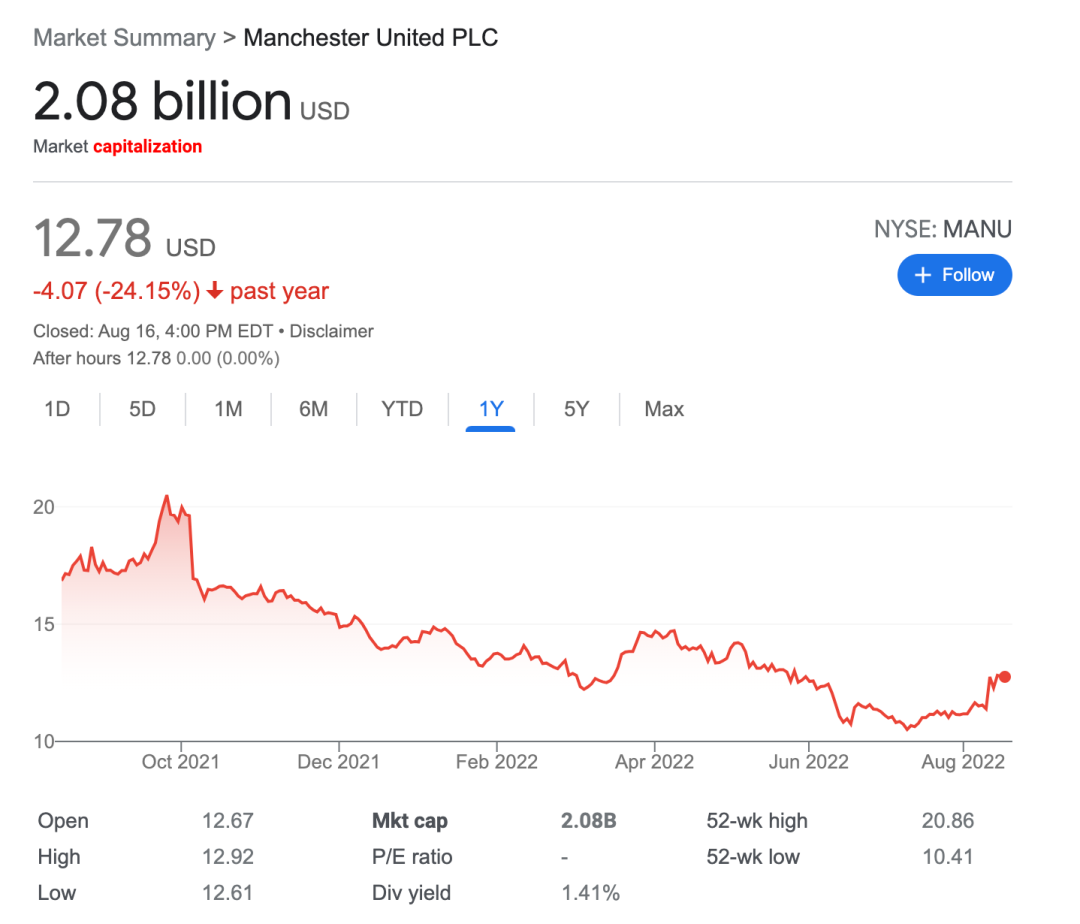
Task: Click the Market Summary breadcrumb
Action: (x=124, y=38)
